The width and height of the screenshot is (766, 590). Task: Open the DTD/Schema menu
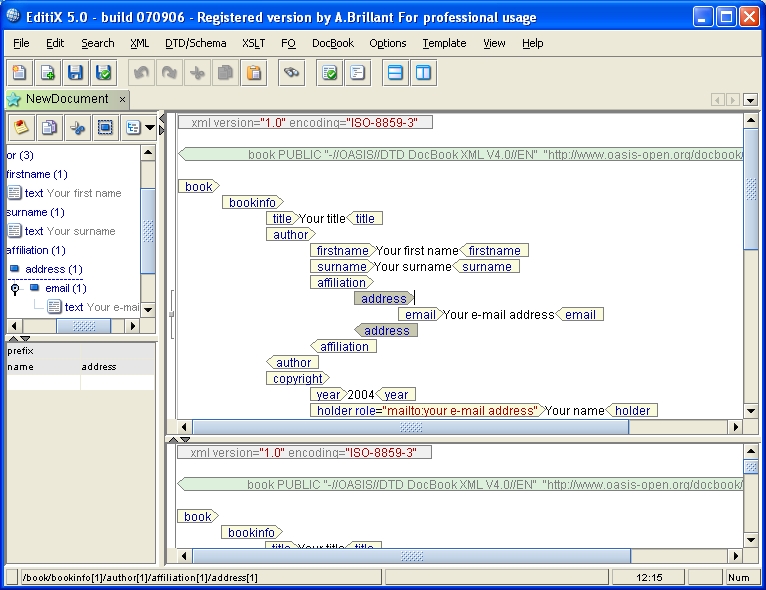pyautogui.click(x=195, y=43)
